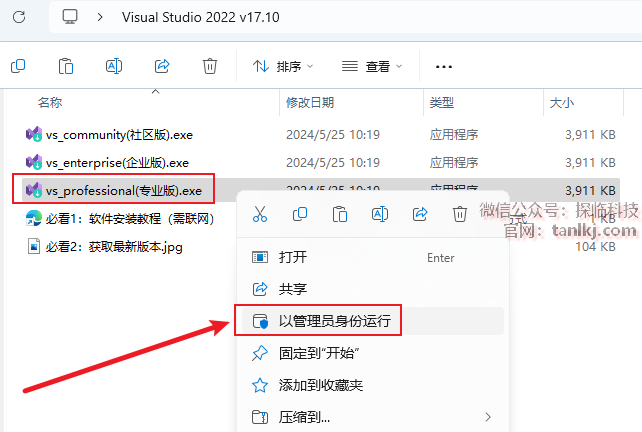Click the refresh button in address bar

click(x=19, y=17)
